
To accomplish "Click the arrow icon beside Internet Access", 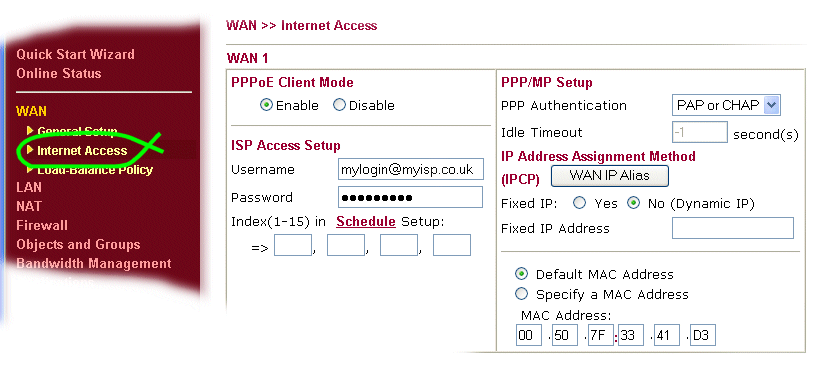I will click(30, 149).
